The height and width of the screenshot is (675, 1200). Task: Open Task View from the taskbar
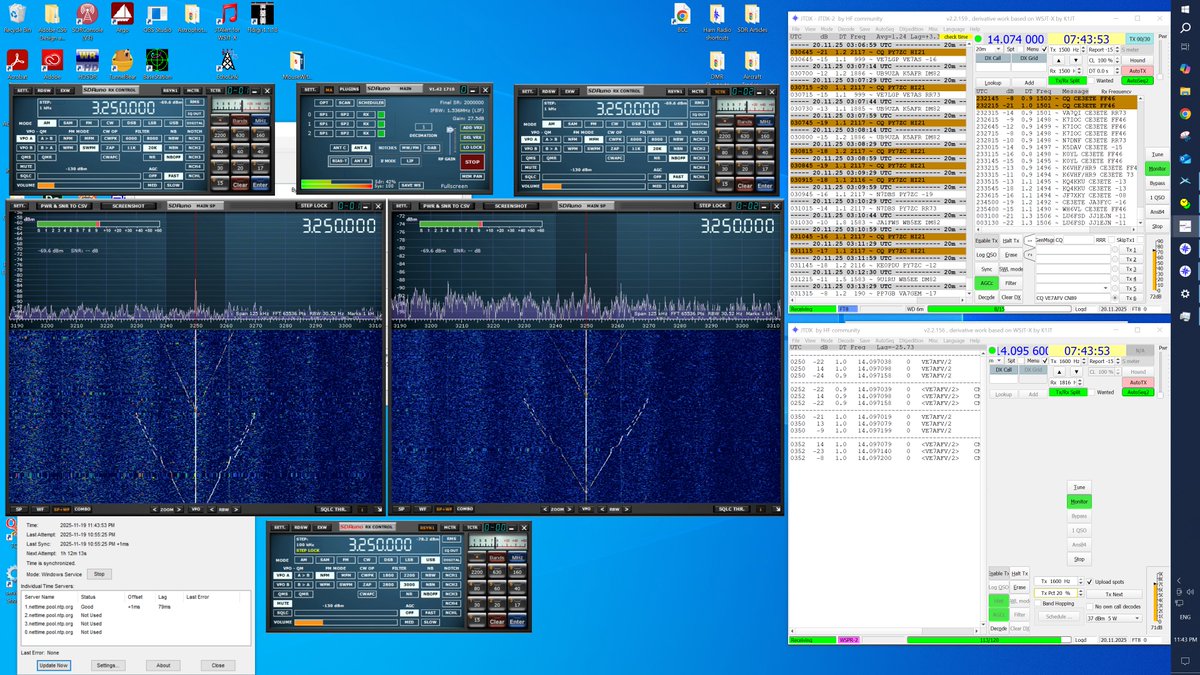pos(1185,46)
